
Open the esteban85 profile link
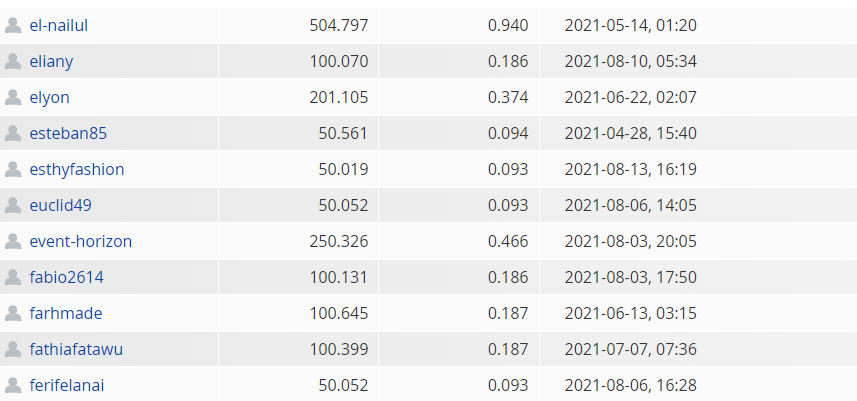(x=68, y=134)
